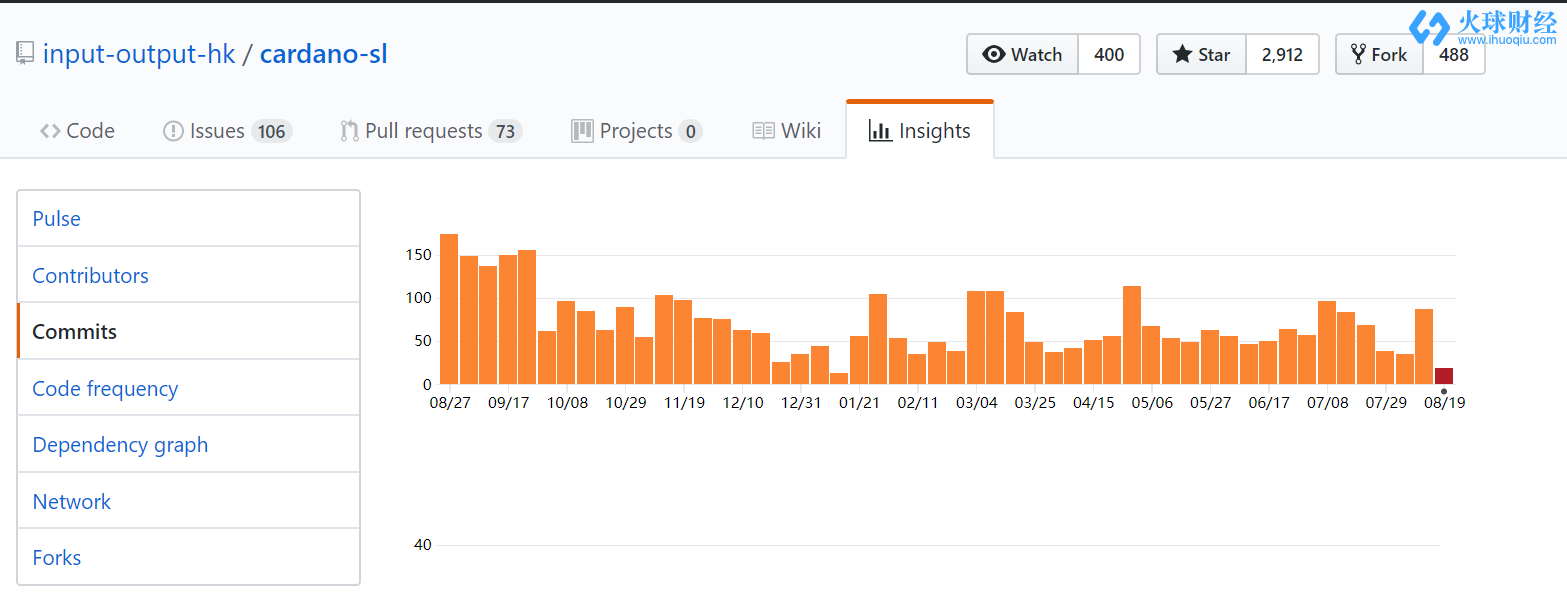Click the fork icon on Fork

(1358, 54)
